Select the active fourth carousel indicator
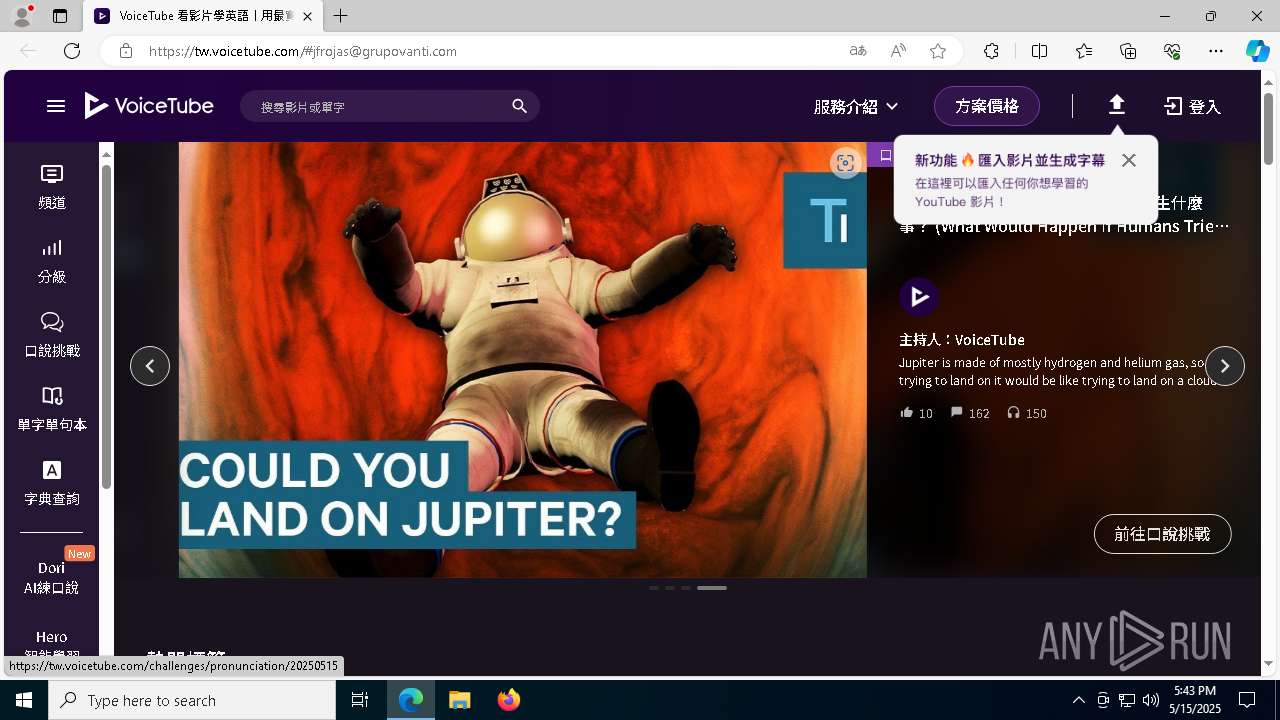Screen dimensions: 1280x720 click(712, 588)
